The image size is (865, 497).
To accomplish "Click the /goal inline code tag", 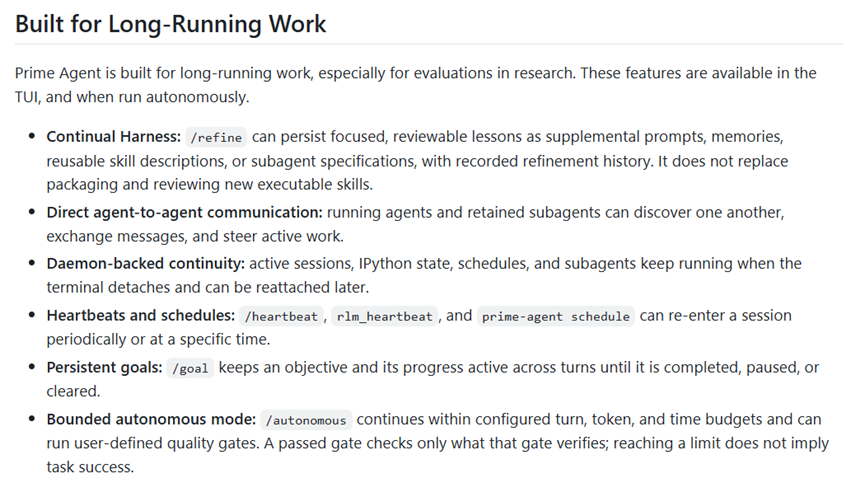I will (190, 368).
